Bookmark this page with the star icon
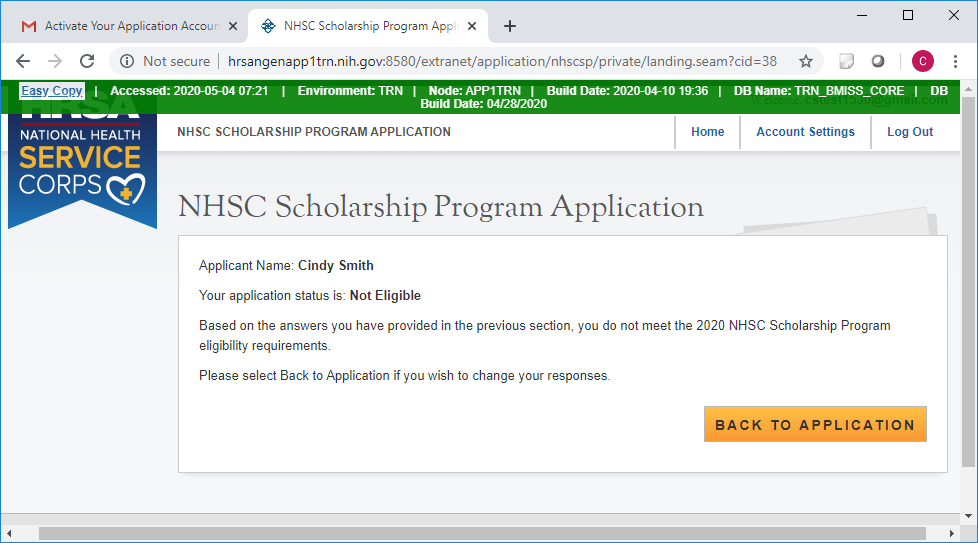This screenshot has height=543, width=978. click(805, 61)
